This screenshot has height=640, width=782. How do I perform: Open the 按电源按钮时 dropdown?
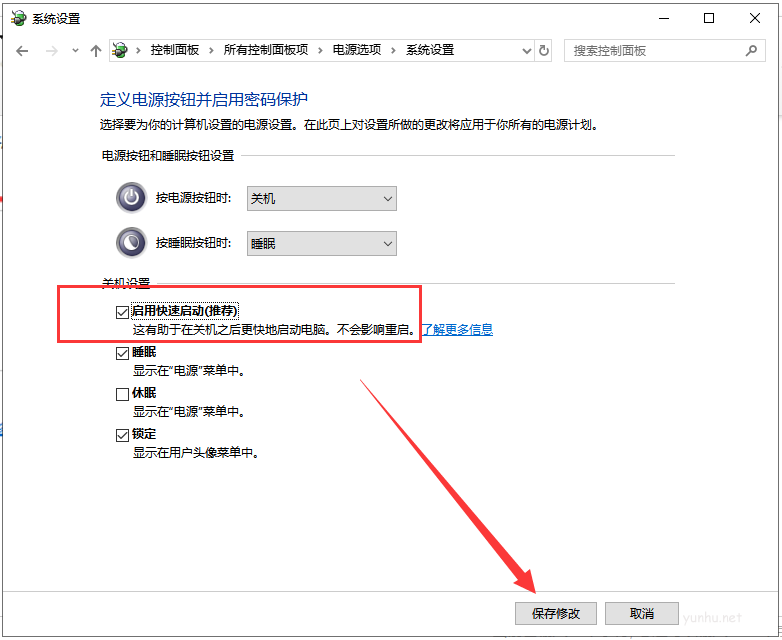click(322, 199)
